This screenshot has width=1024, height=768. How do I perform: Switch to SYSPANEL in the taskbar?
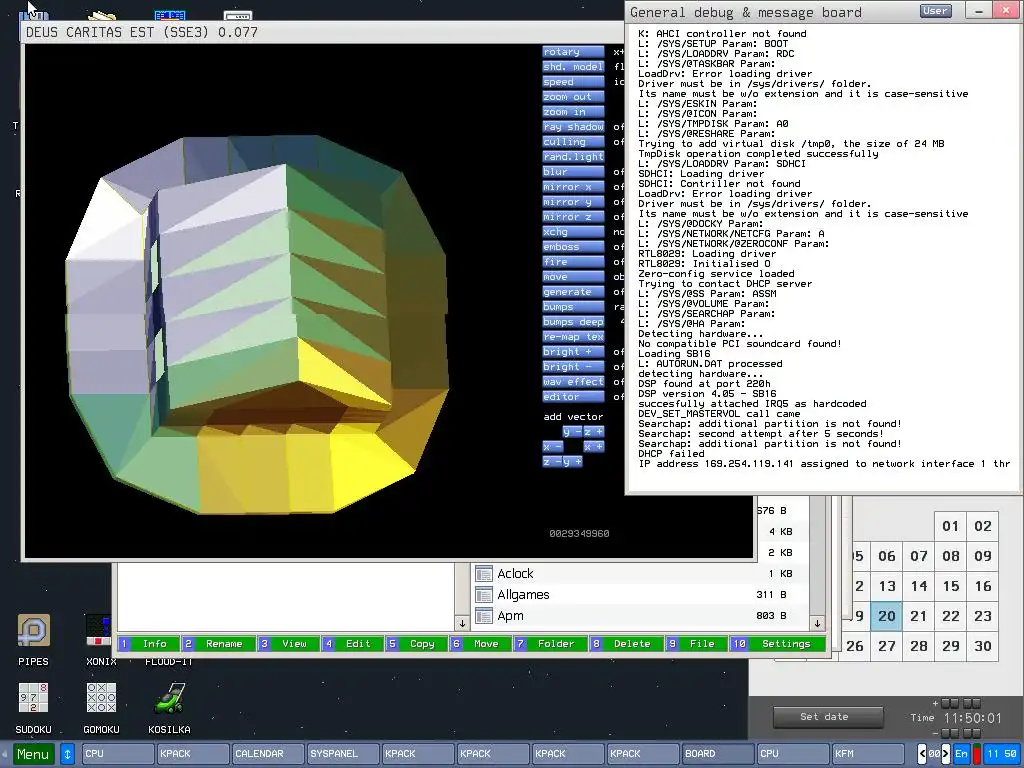point(343,754)
